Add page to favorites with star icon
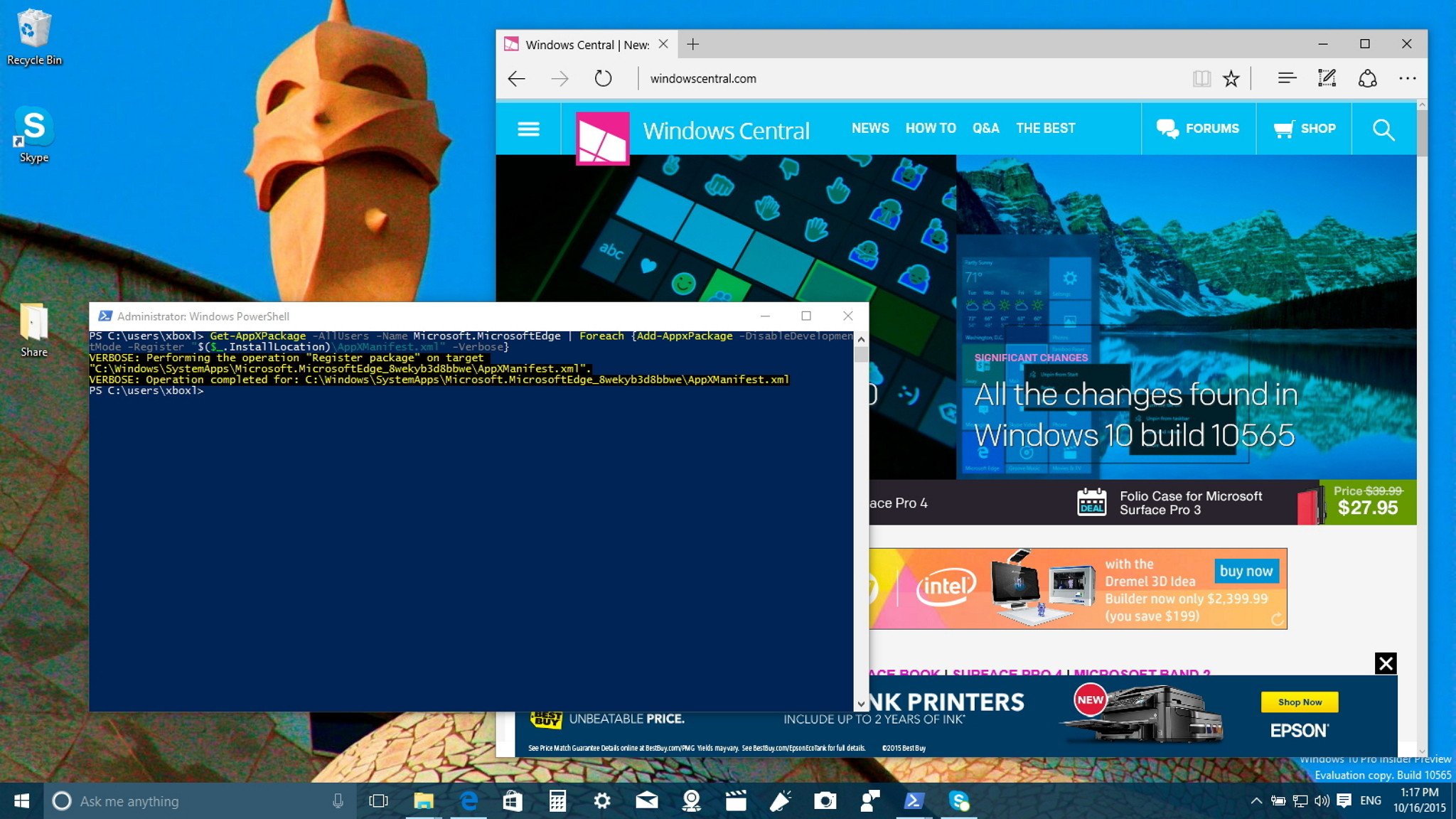The image size is (1456, 819). coord(1231,78)
